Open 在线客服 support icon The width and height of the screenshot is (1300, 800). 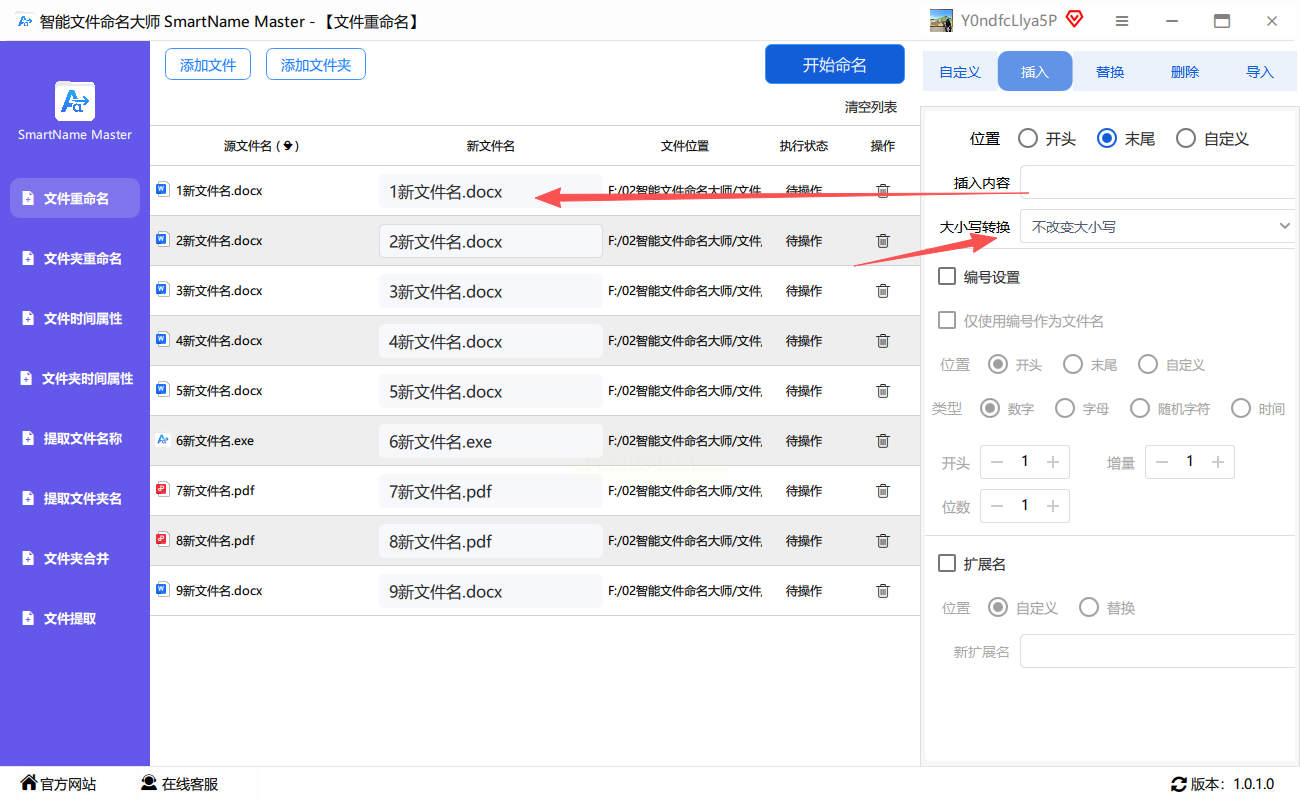coord(149,783)
